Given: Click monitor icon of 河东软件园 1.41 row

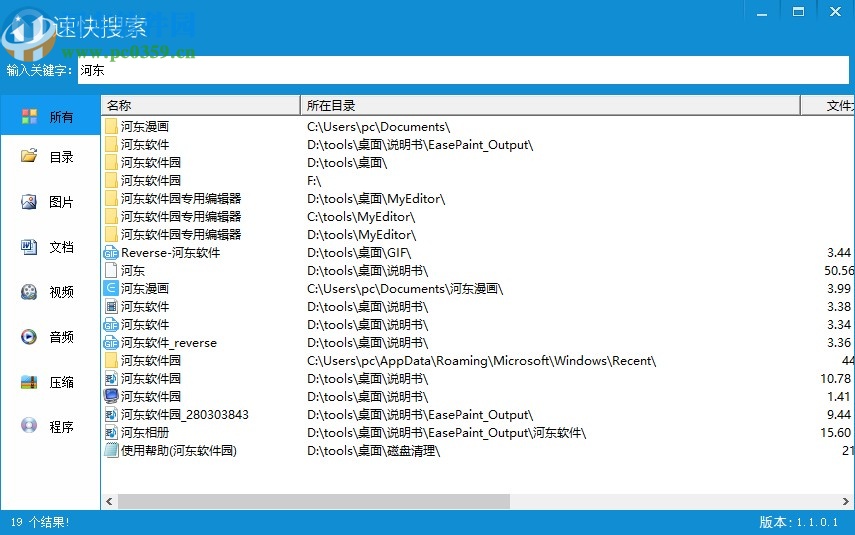Looking at the screenshot, I should tap(111, 396).
